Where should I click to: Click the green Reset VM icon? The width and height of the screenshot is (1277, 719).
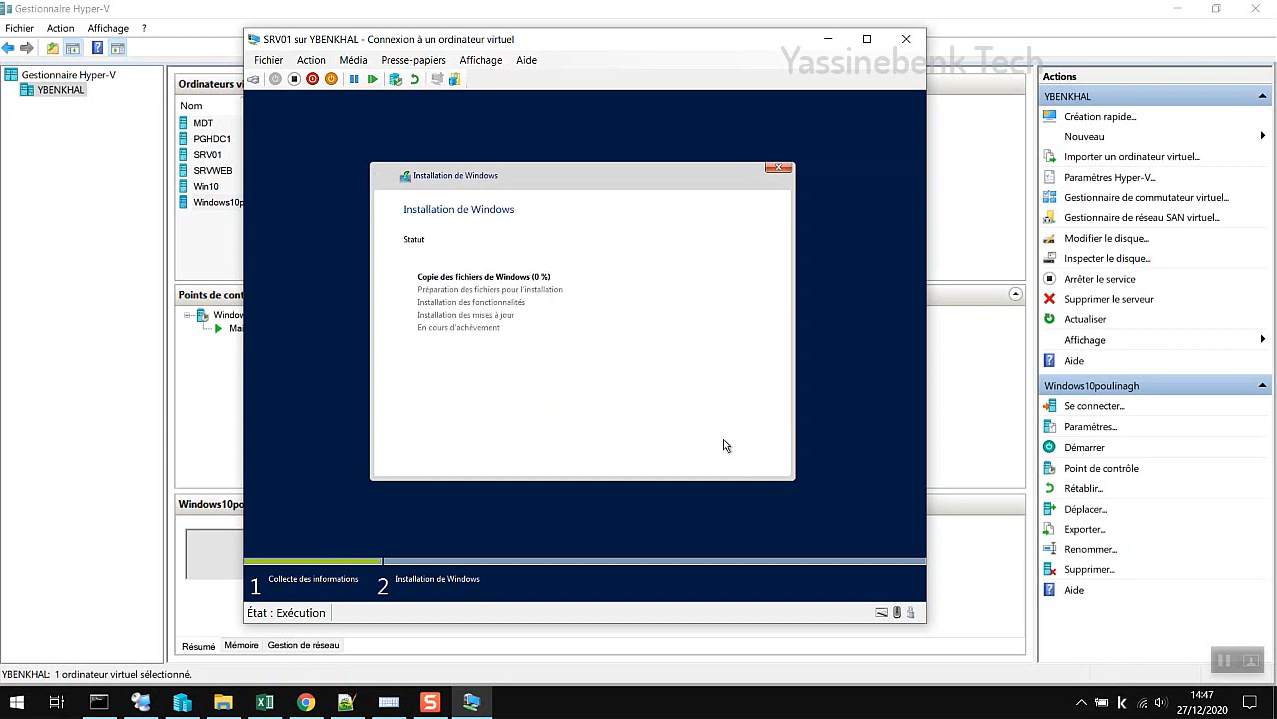pos(373,79)
